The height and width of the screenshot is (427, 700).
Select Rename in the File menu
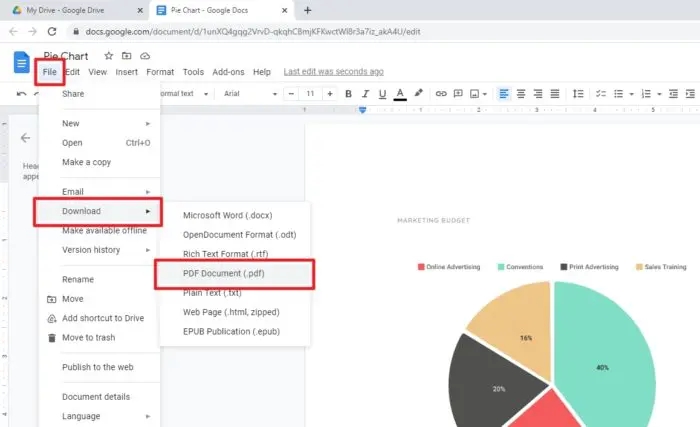(x=99, y=280)
